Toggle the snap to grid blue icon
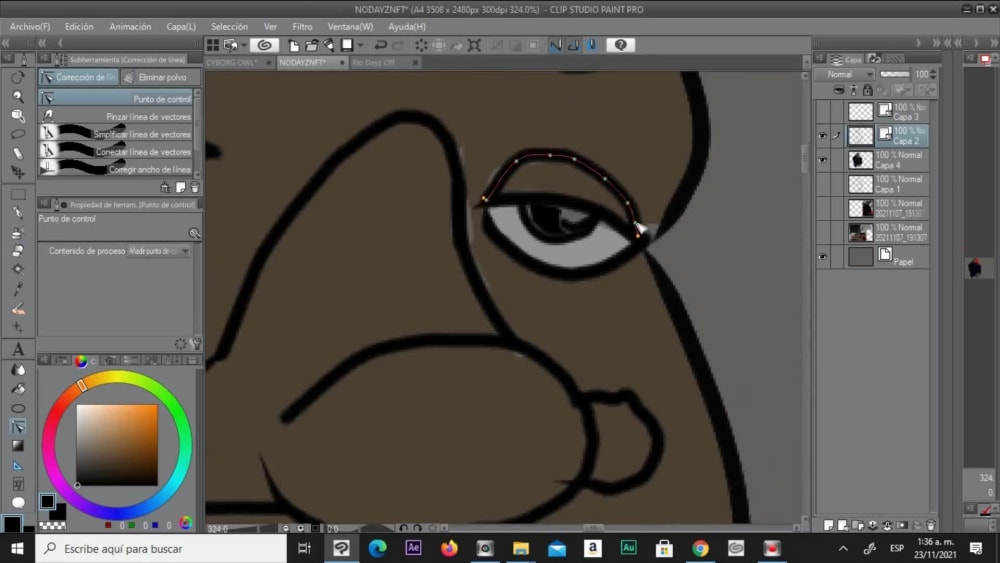1000x563 pixels. pyautogui.click(x=591, y=45)
